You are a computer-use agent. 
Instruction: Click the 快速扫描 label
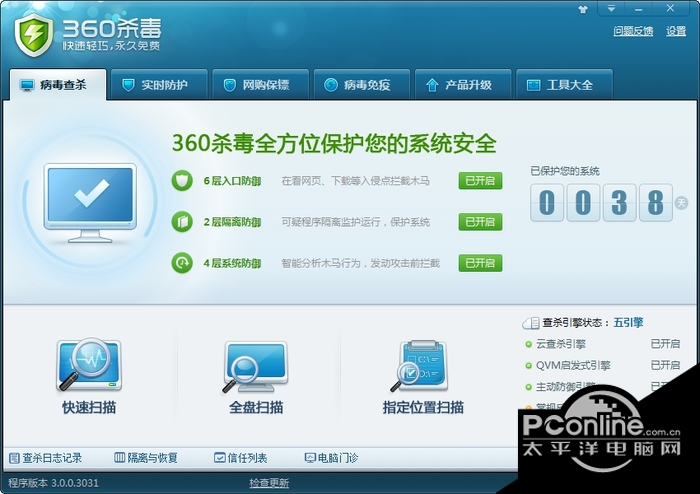[x=89, y=407]
